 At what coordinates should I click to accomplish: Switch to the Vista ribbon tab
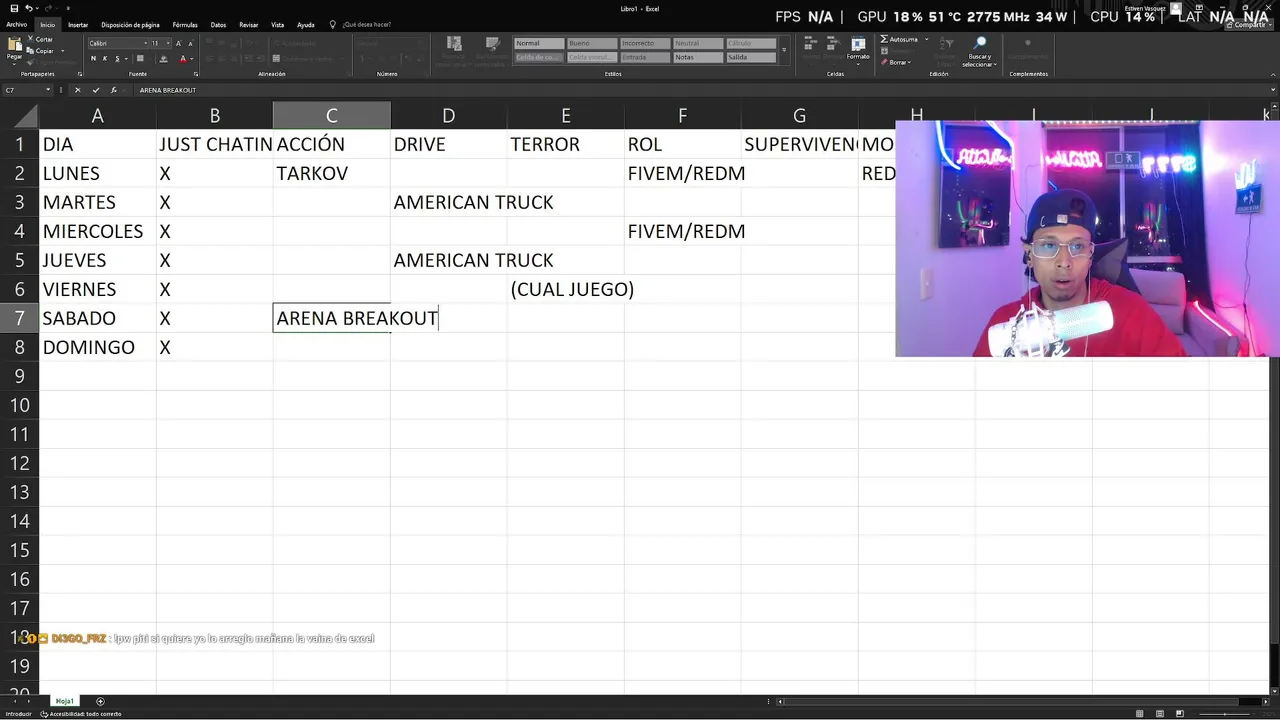tap(277, 25)
